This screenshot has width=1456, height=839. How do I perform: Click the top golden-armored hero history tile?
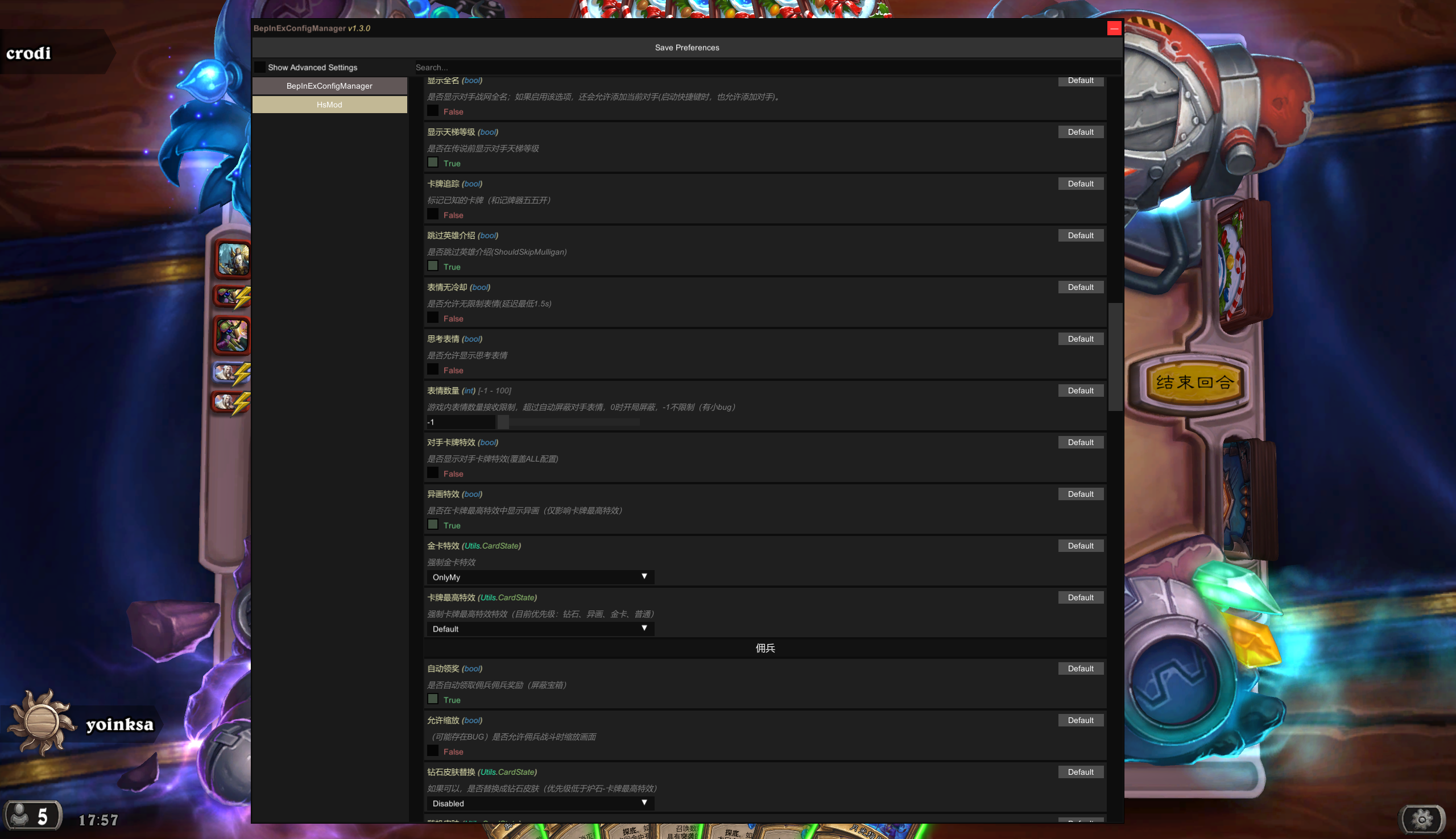(x=233, y=259)
